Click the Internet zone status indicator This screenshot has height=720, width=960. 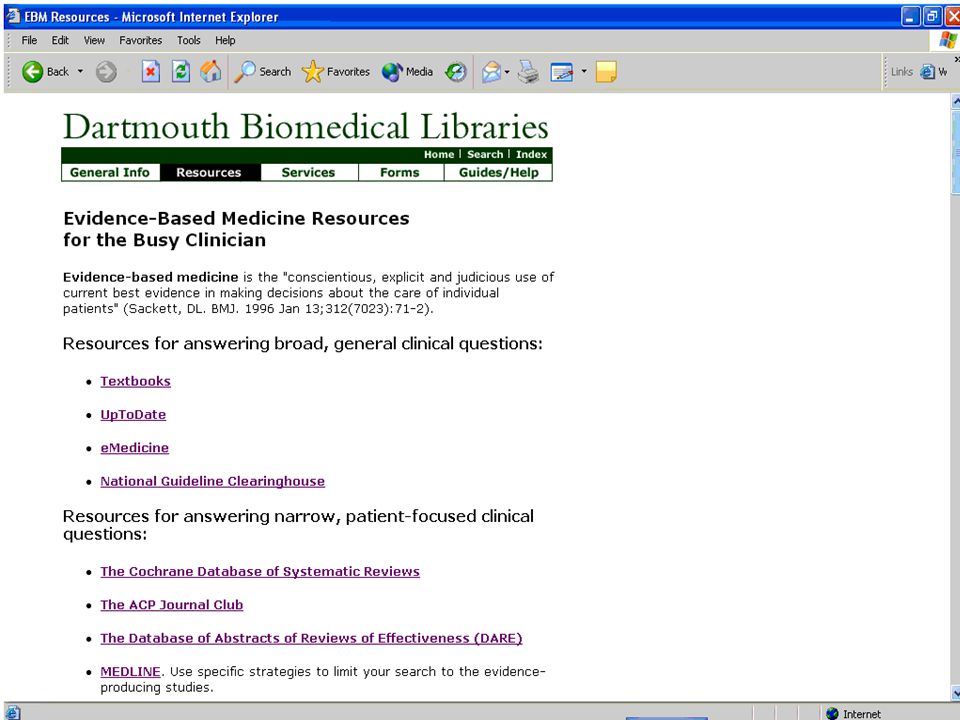[x=854, y=714]
